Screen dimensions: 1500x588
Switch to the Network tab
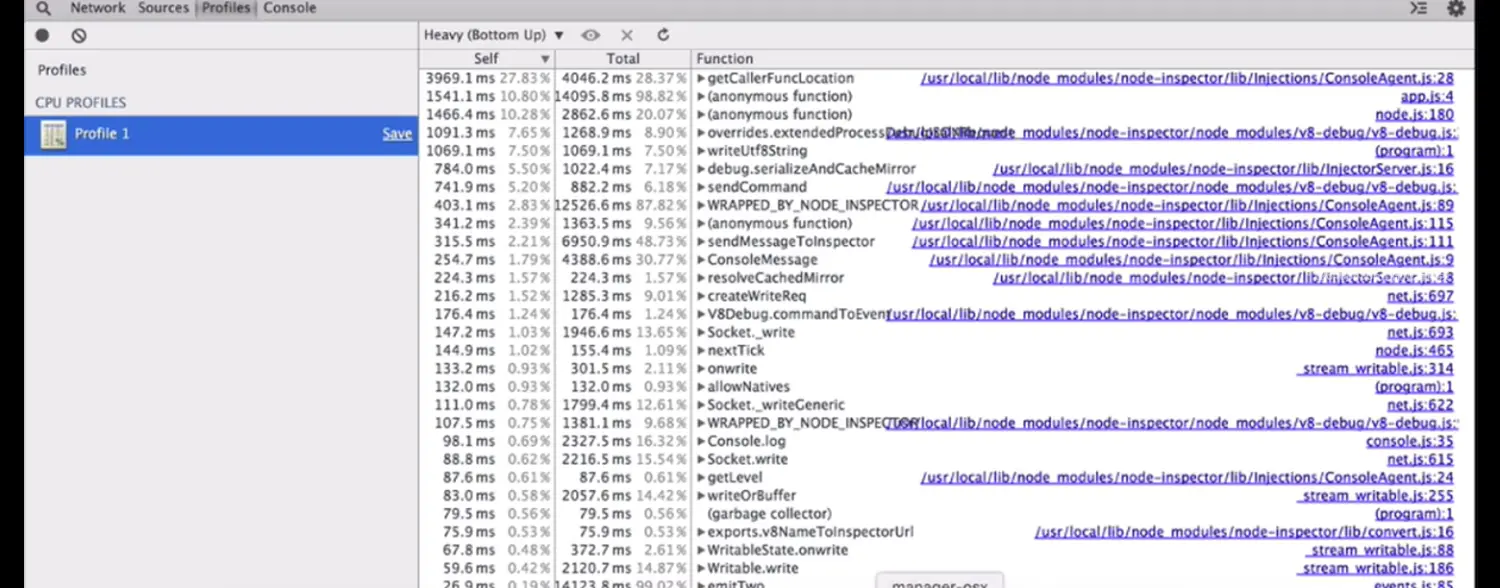[98, 8]
